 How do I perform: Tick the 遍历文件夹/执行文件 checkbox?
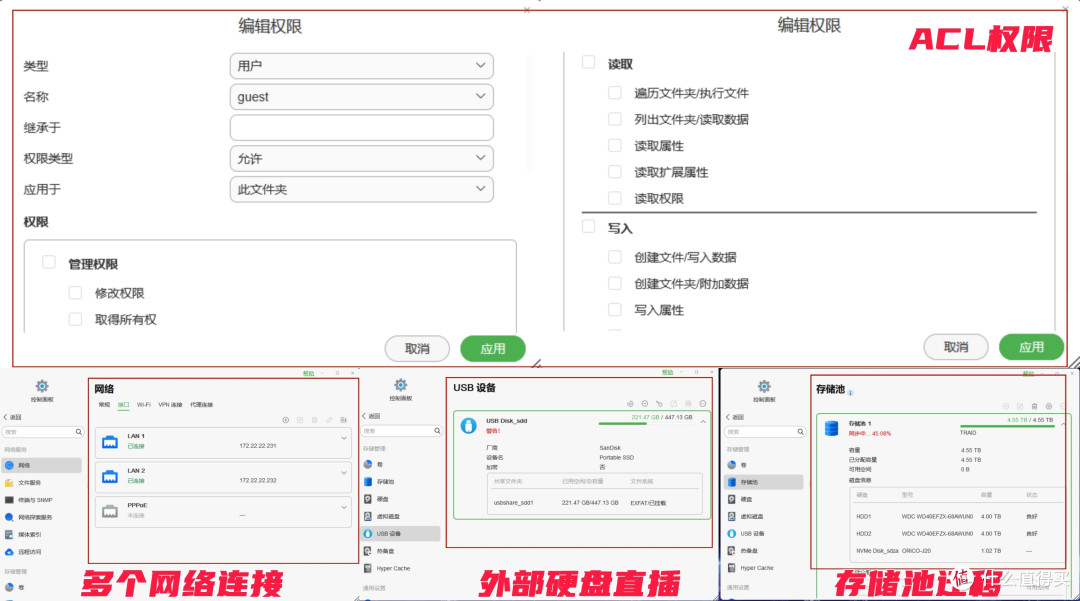pyautogui.click(x=614, y=92)
